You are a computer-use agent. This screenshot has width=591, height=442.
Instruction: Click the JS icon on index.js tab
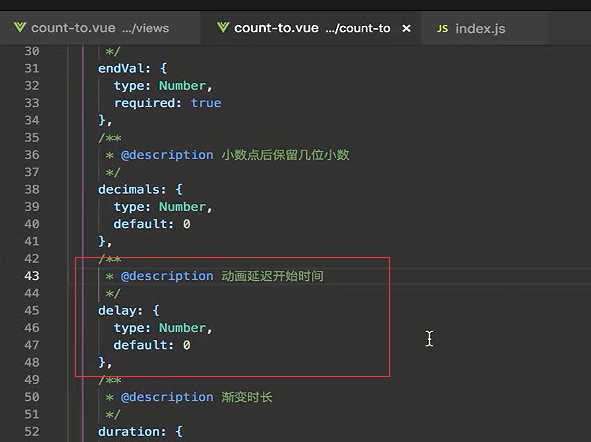(x=442, y=29)
